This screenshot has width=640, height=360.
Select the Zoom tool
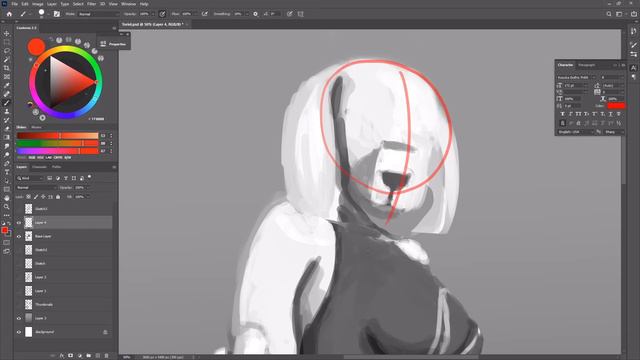7,207
